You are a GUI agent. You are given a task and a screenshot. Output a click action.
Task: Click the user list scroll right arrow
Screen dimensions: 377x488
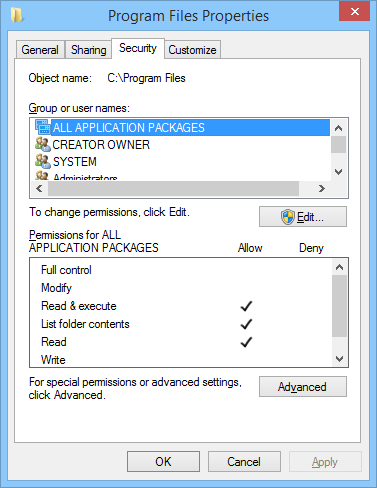pos(322,189)
